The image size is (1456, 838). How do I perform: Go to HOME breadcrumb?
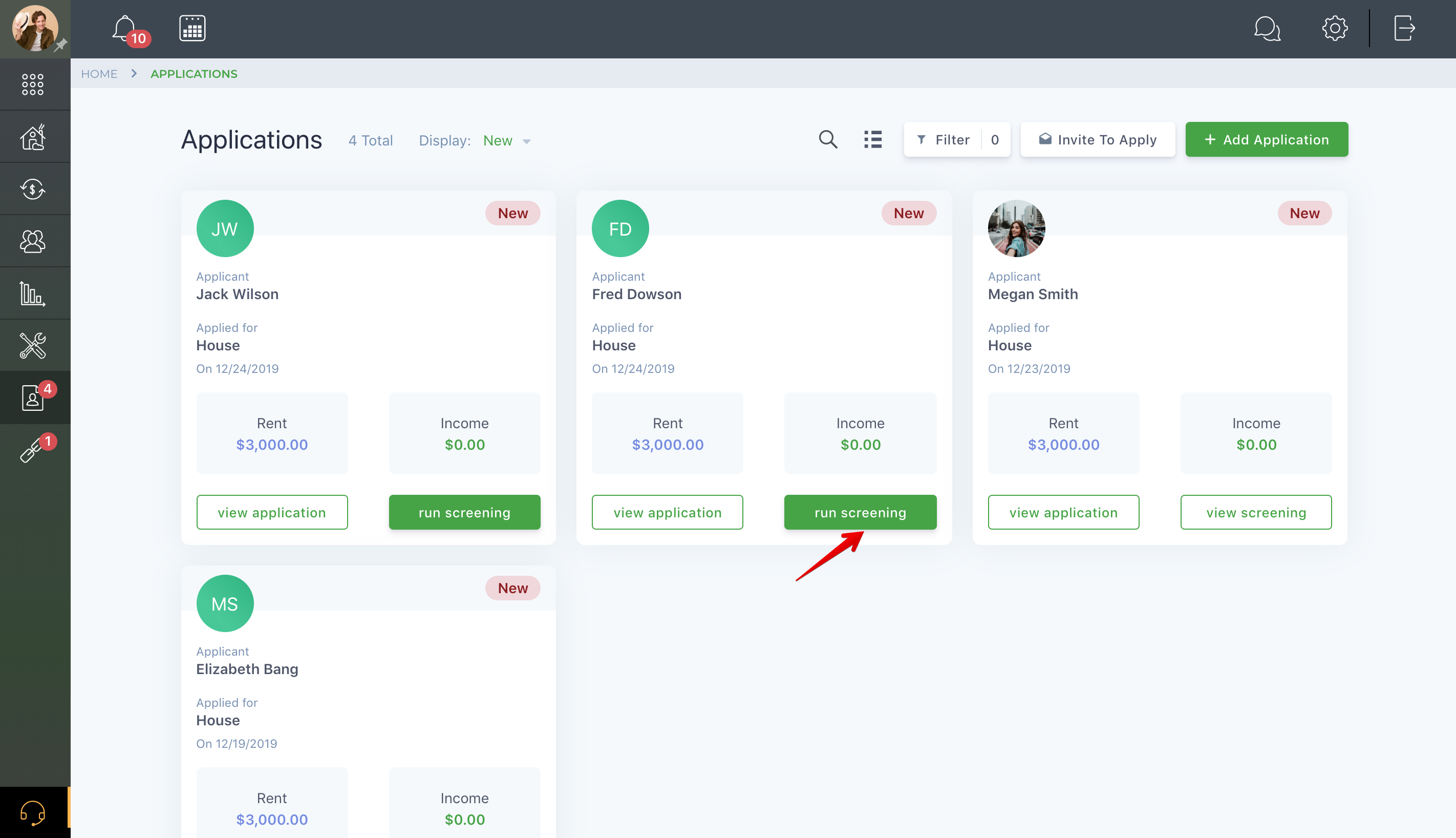coord(99,74)
